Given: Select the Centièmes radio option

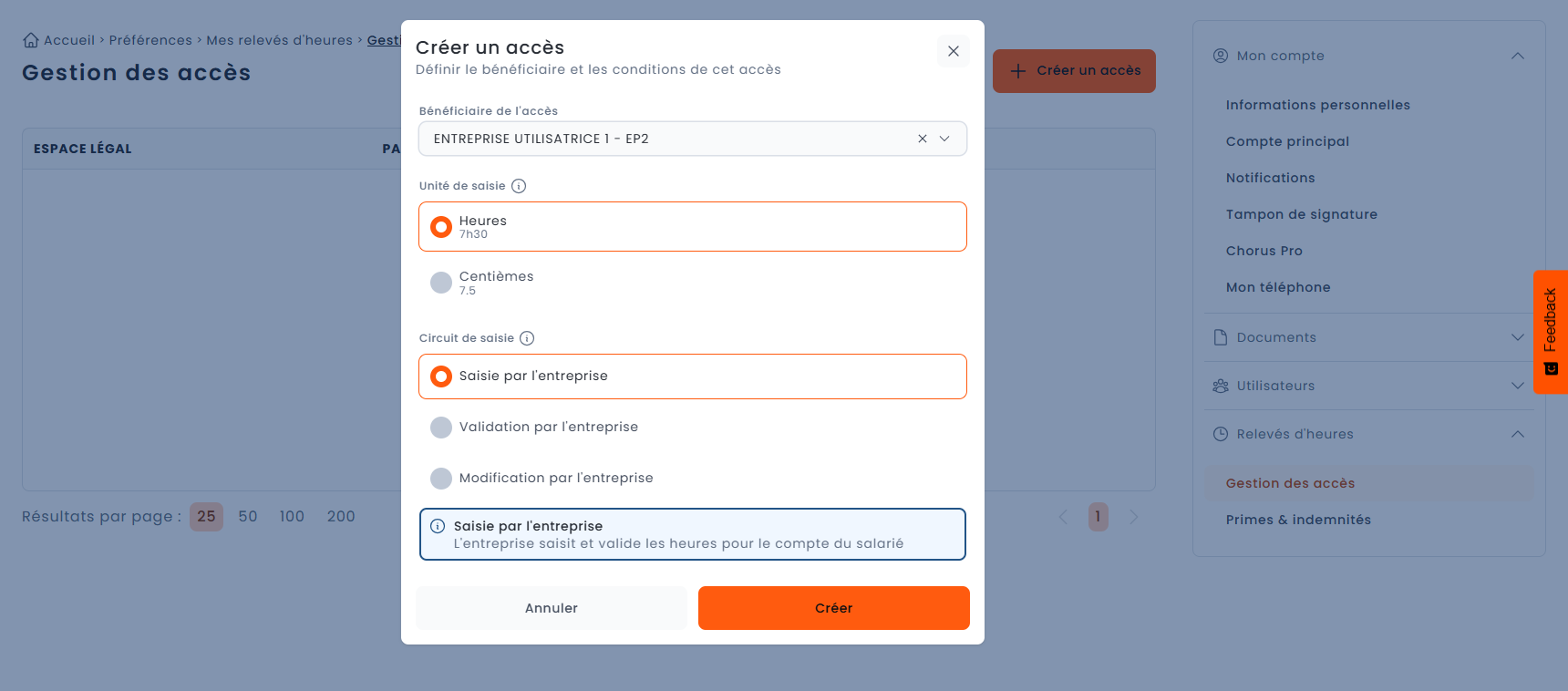Looking at the screenshot, I should click(x=693, y=283).
